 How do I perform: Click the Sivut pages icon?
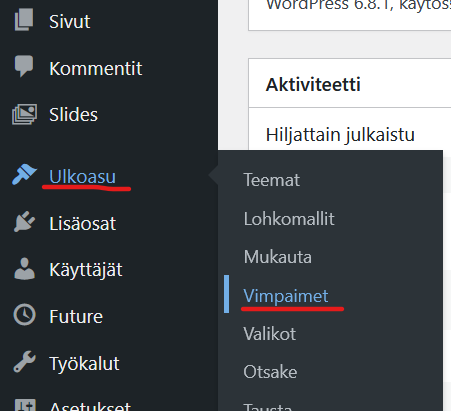tap(24, 20)
